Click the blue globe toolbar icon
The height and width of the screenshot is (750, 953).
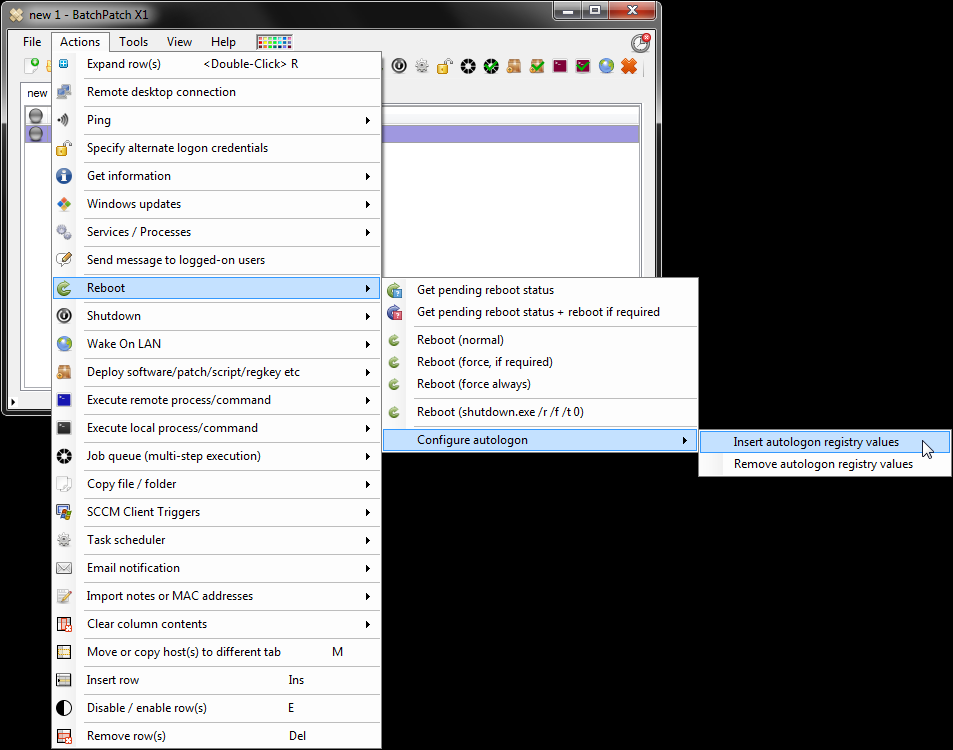click(606, 66)
